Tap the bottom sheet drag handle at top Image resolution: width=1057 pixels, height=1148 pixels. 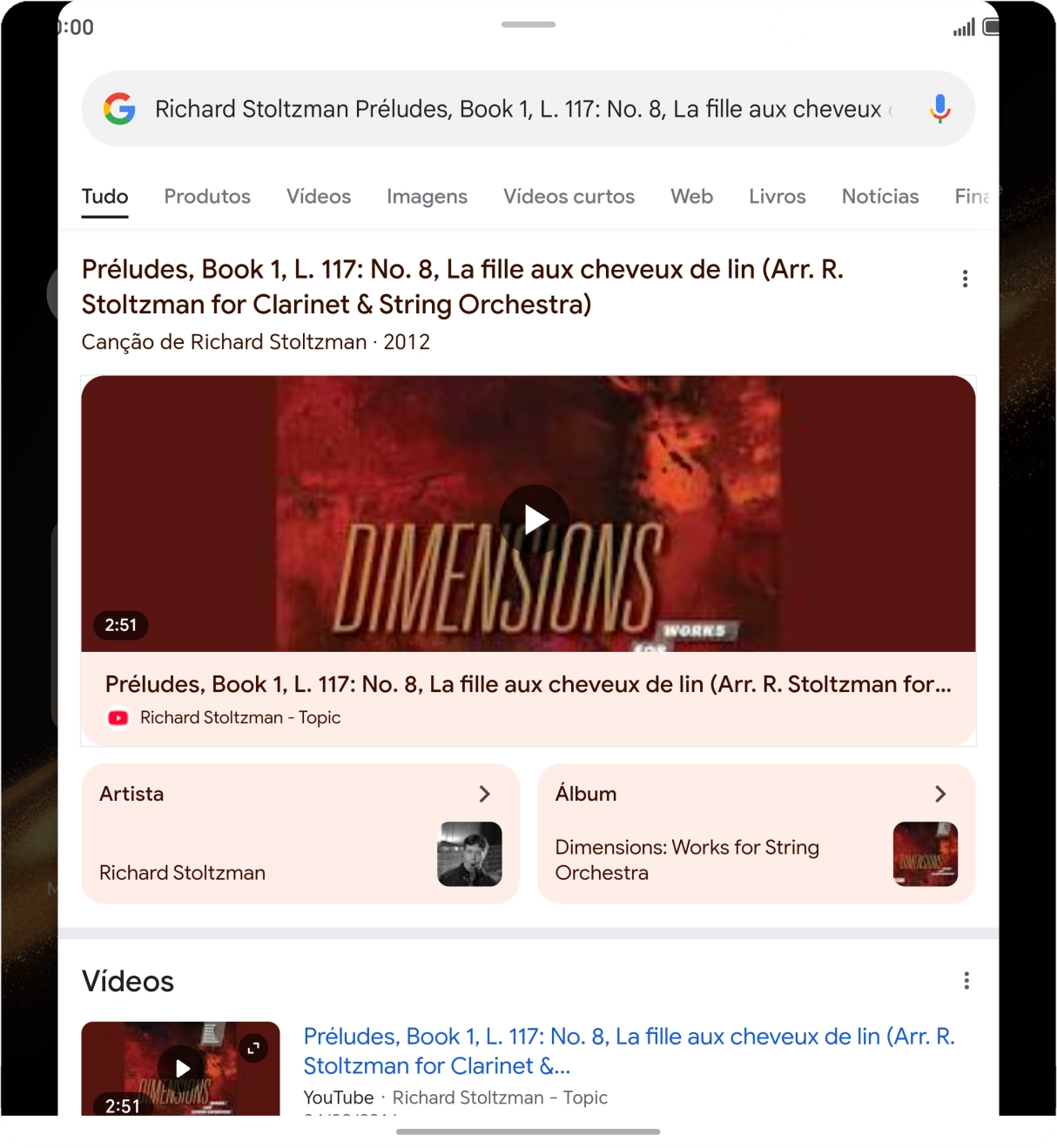[x=528, y=24]
